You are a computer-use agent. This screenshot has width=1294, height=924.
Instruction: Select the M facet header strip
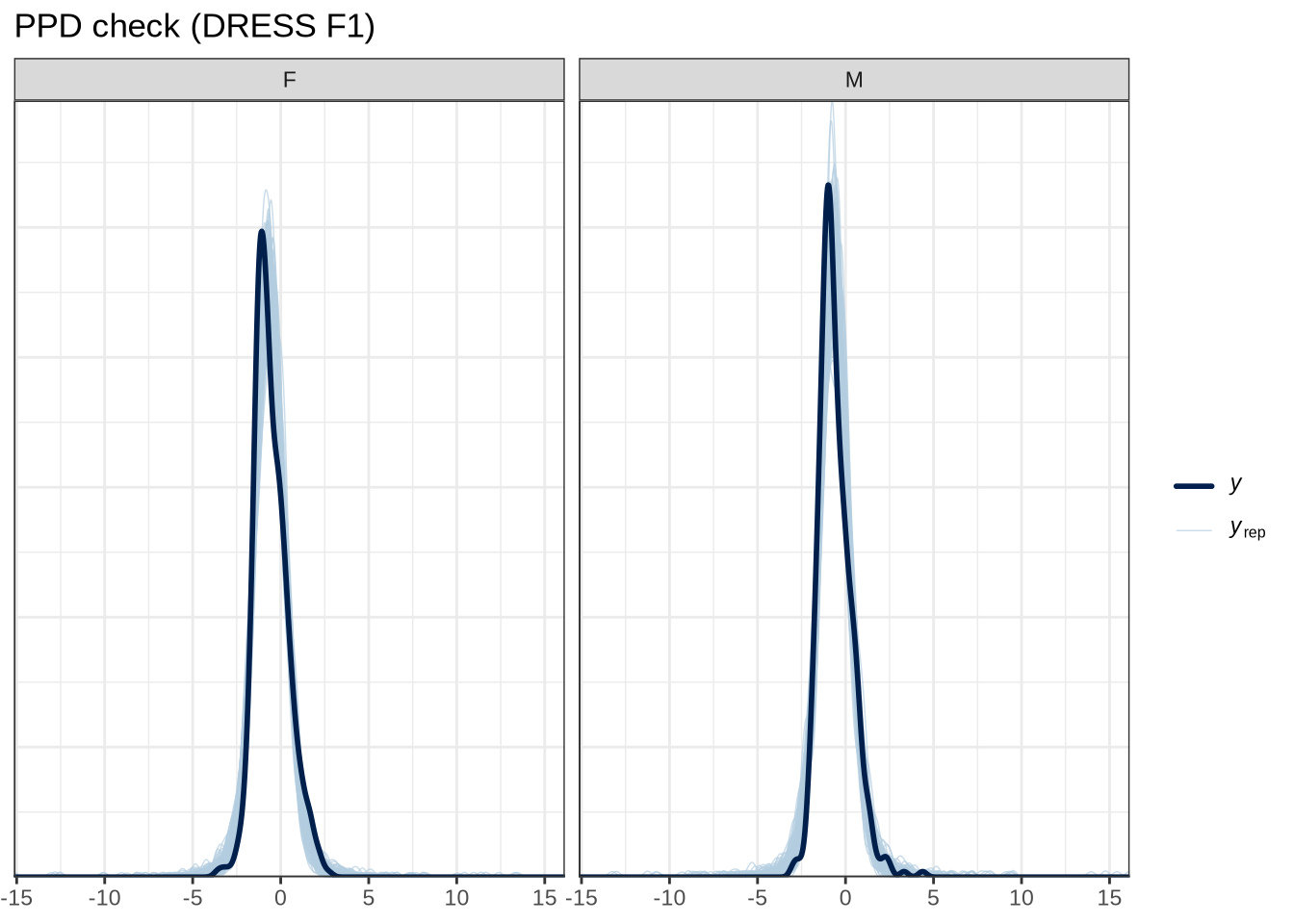[x=854, y=80]
